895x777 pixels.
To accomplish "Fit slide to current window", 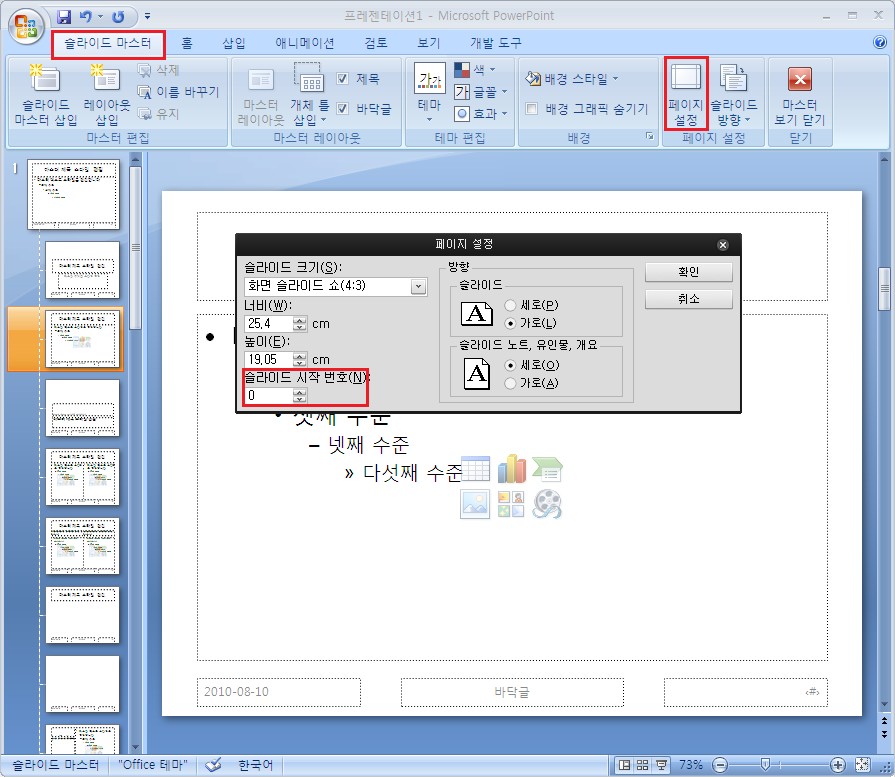I will pyautogui.click(x=862, y=765).
